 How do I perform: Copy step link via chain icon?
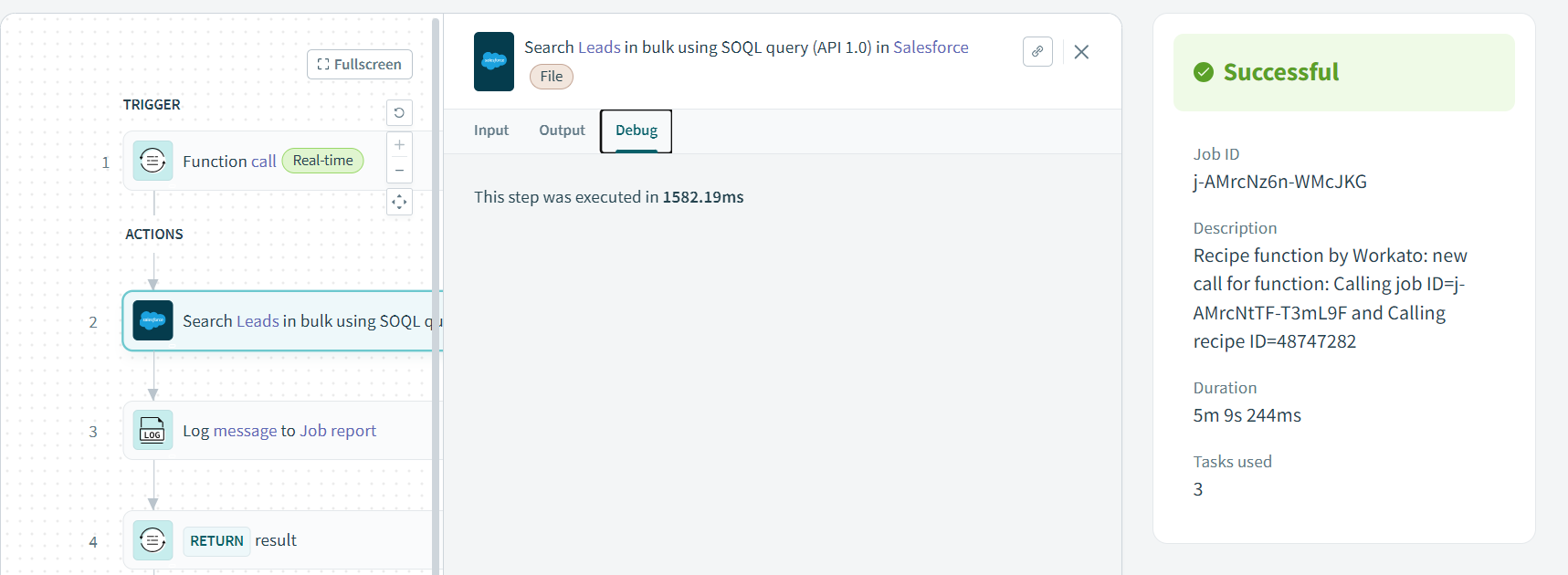(1037, 52)
